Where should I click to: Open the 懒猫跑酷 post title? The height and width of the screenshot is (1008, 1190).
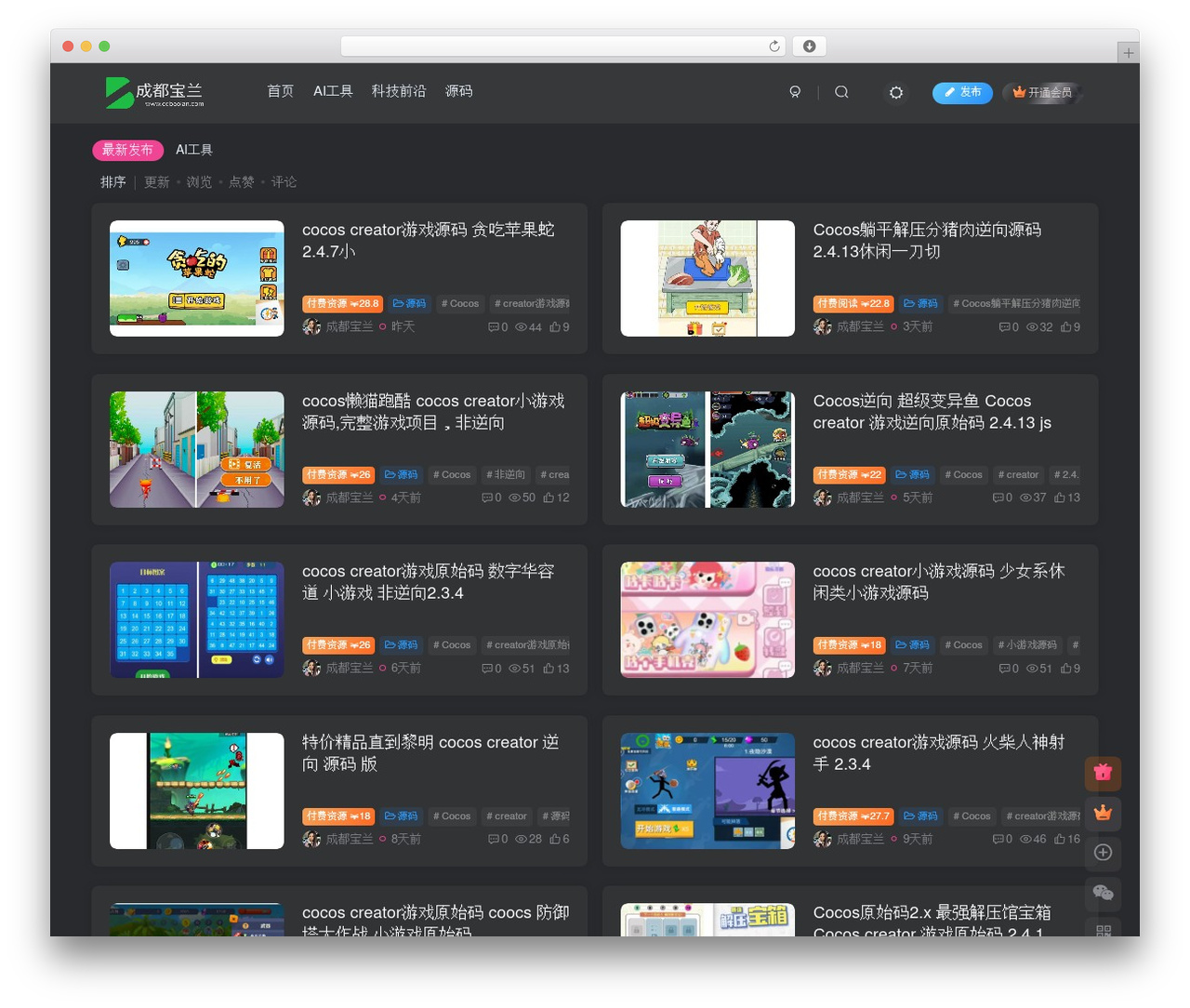point(433,412)
